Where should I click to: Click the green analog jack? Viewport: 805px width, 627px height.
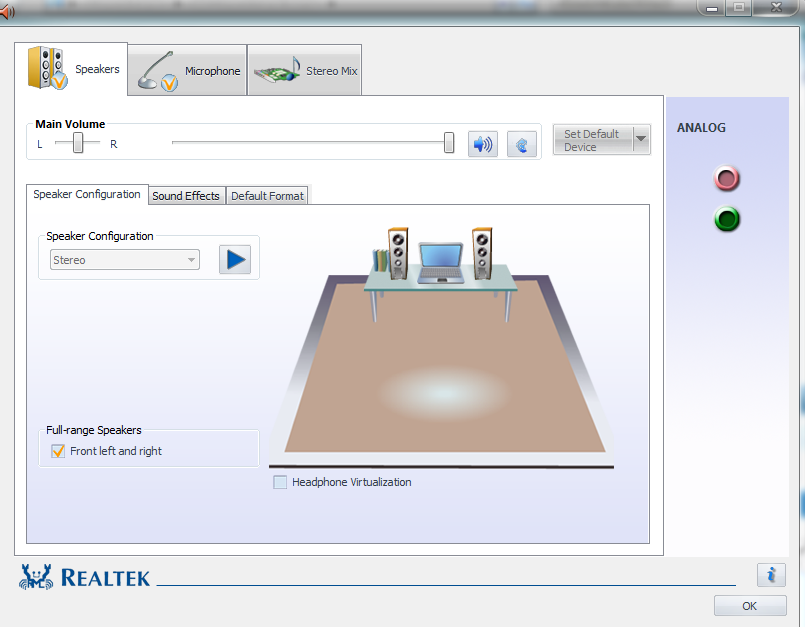[x=726, y=219]
